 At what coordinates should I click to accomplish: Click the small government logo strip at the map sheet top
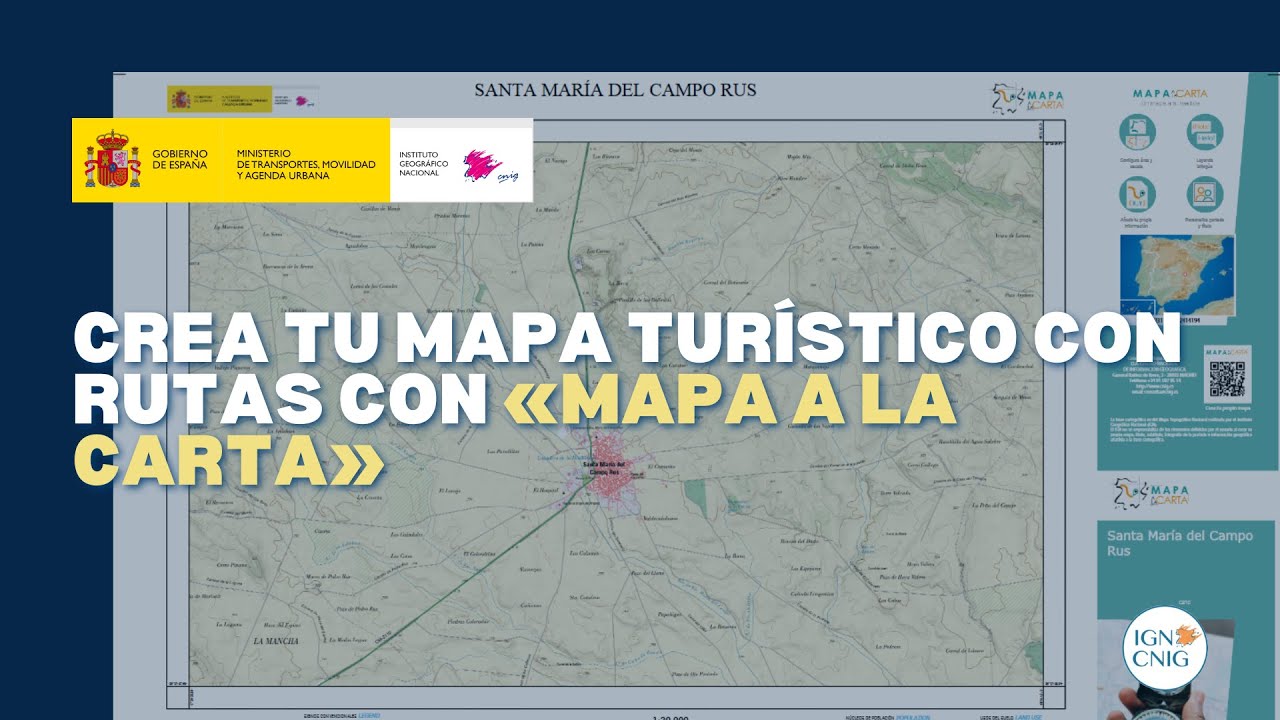[x=242, y=99]
